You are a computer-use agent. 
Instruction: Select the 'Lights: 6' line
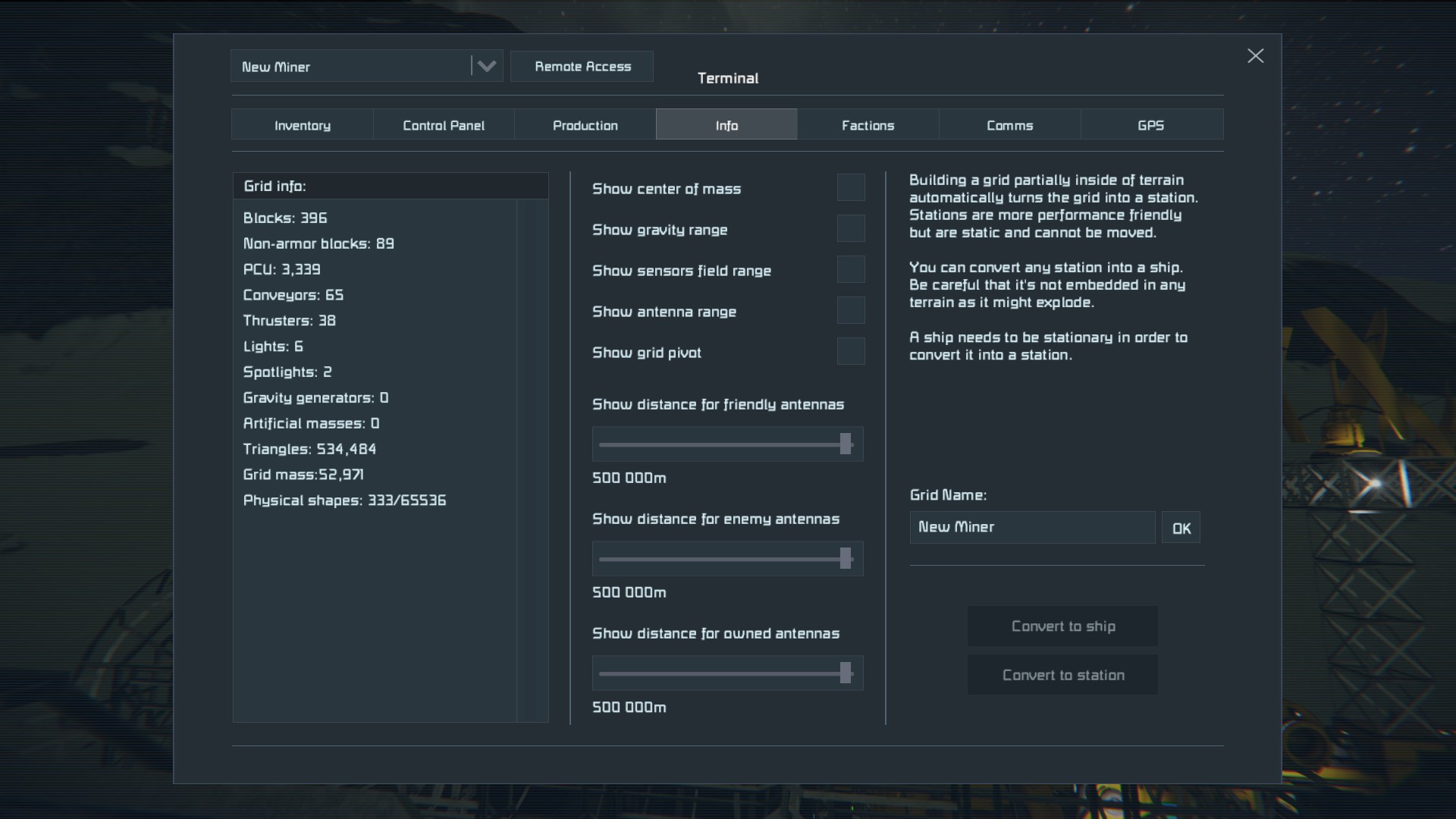pos(273,347)
